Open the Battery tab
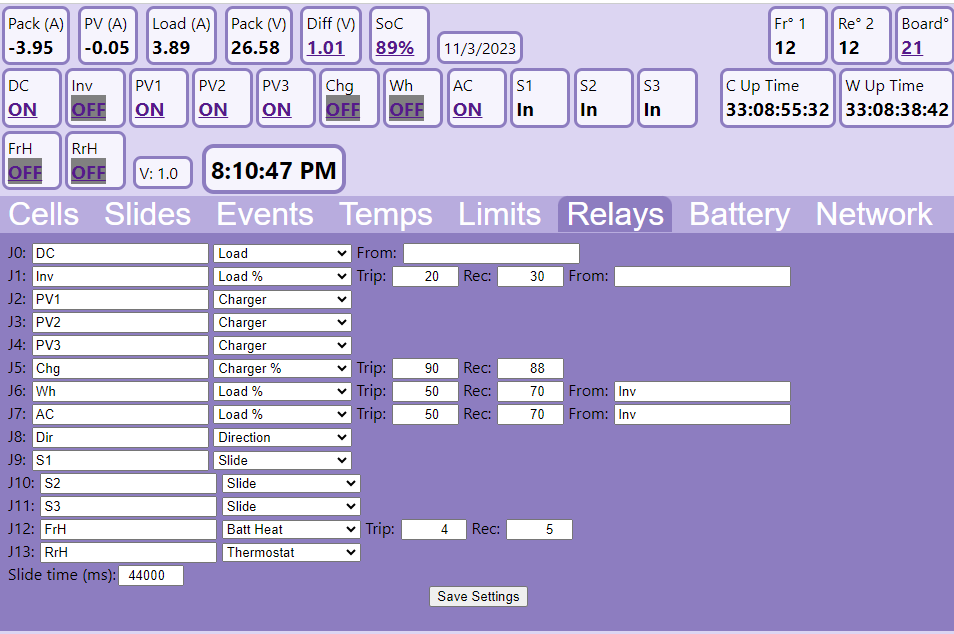Viewport: 954px width, 634px height. 739,214
